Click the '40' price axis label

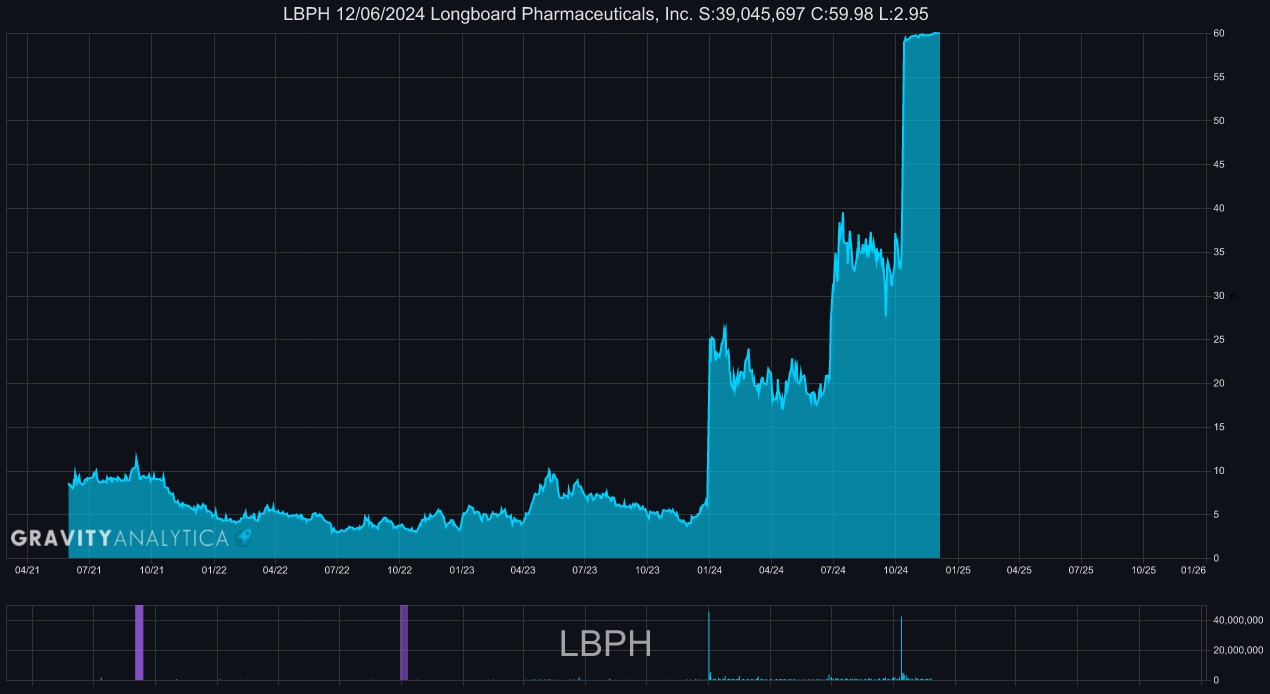1219,208
